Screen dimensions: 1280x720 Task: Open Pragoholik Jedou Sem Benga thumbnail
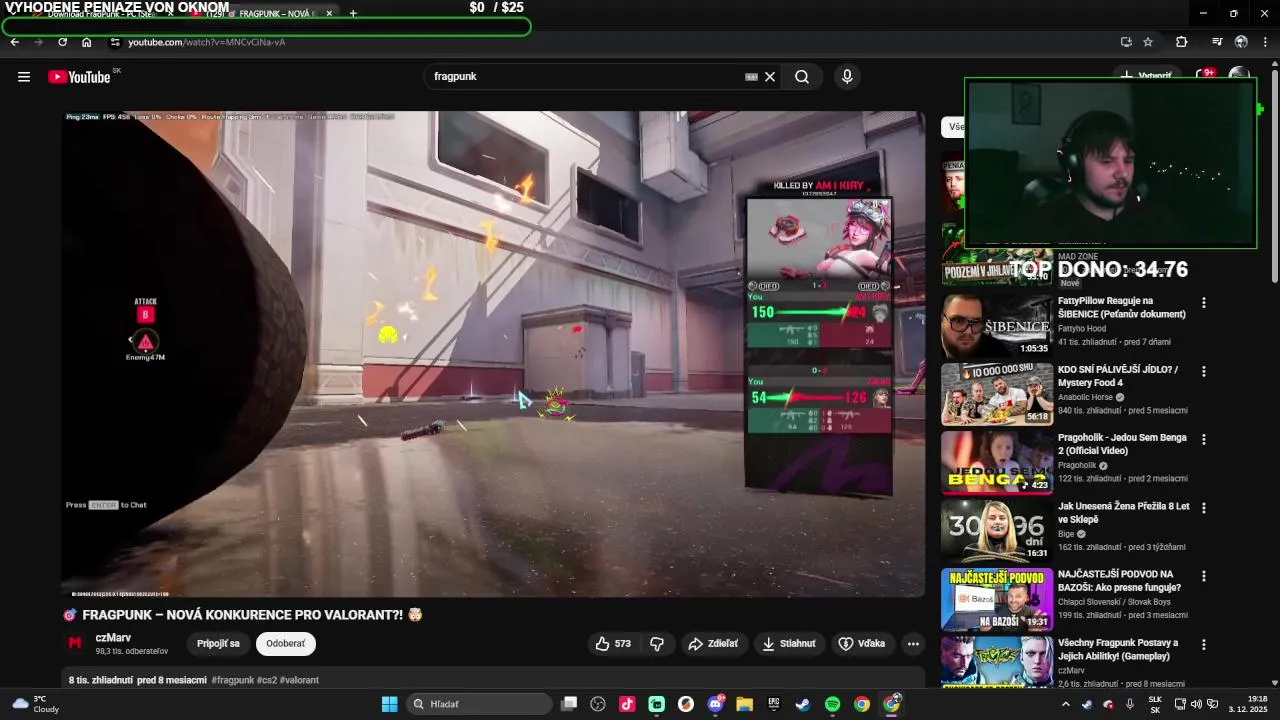(997, 462)
